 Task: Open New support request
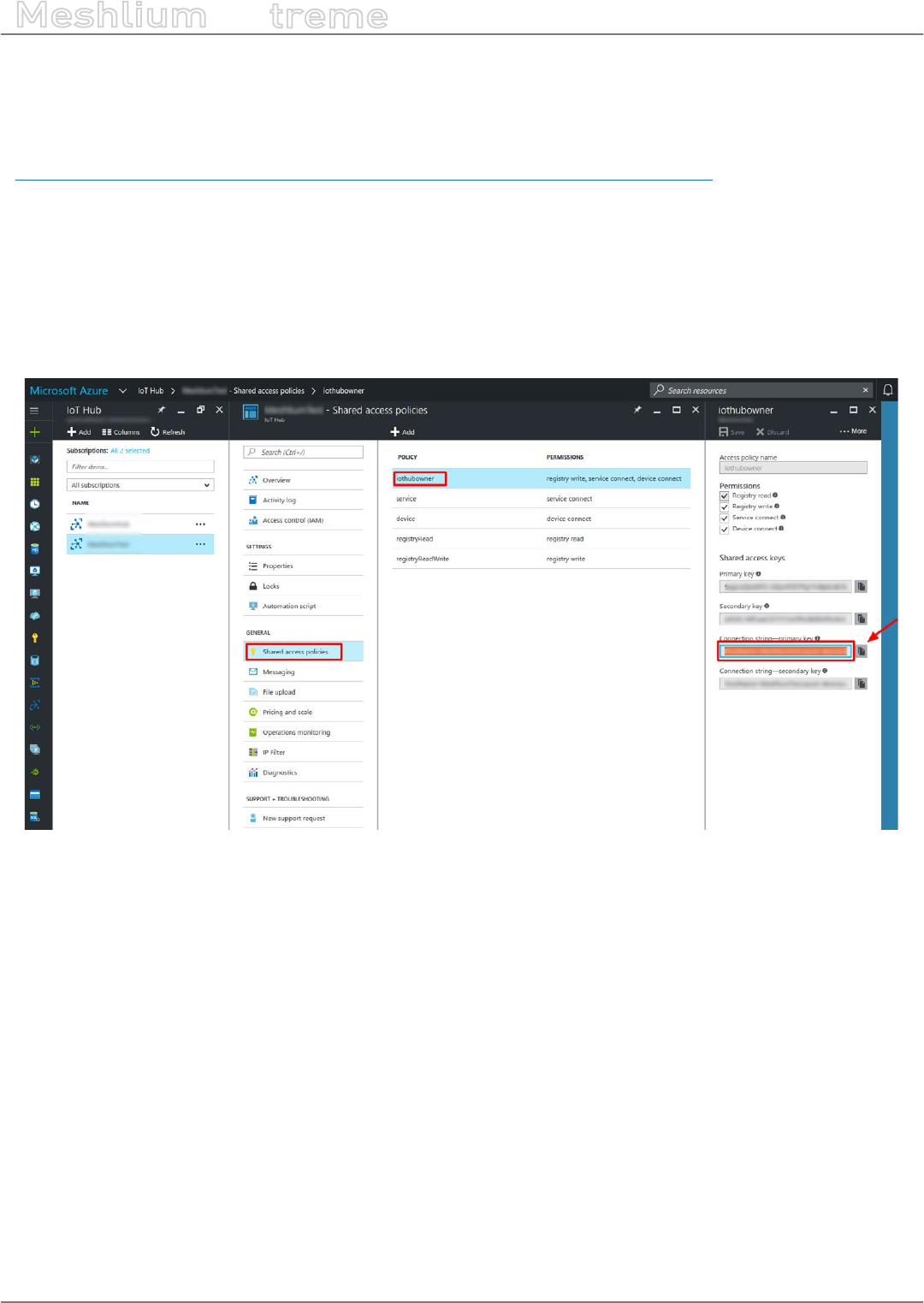(304, 819)
